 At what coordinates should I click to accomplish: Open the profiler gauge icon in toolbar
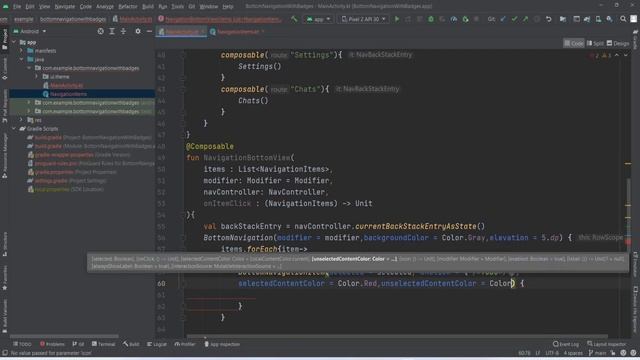click(453, 19)
